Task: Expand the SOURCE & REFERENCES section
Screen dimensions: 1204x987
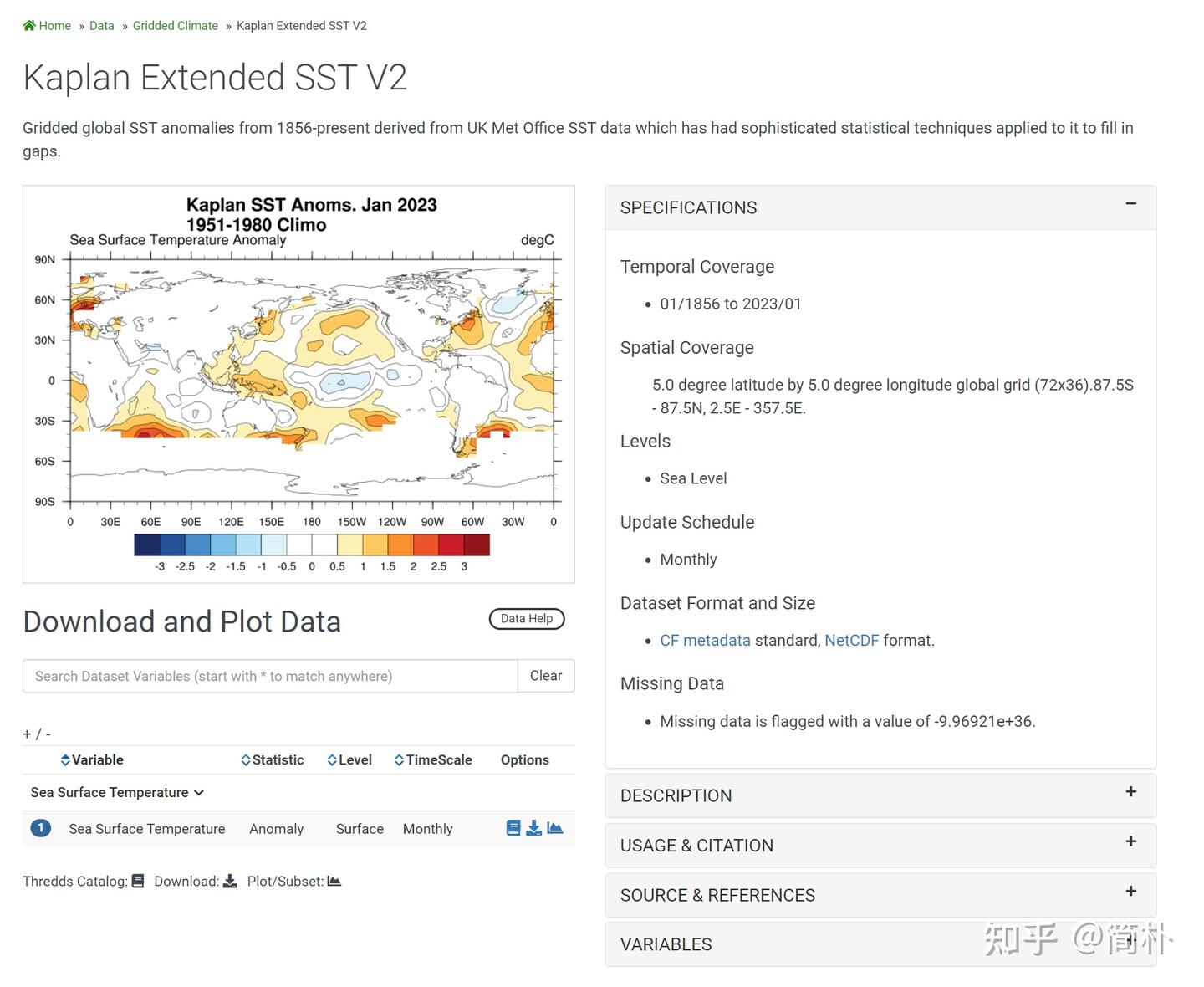Action: (x=1130, y=891)
